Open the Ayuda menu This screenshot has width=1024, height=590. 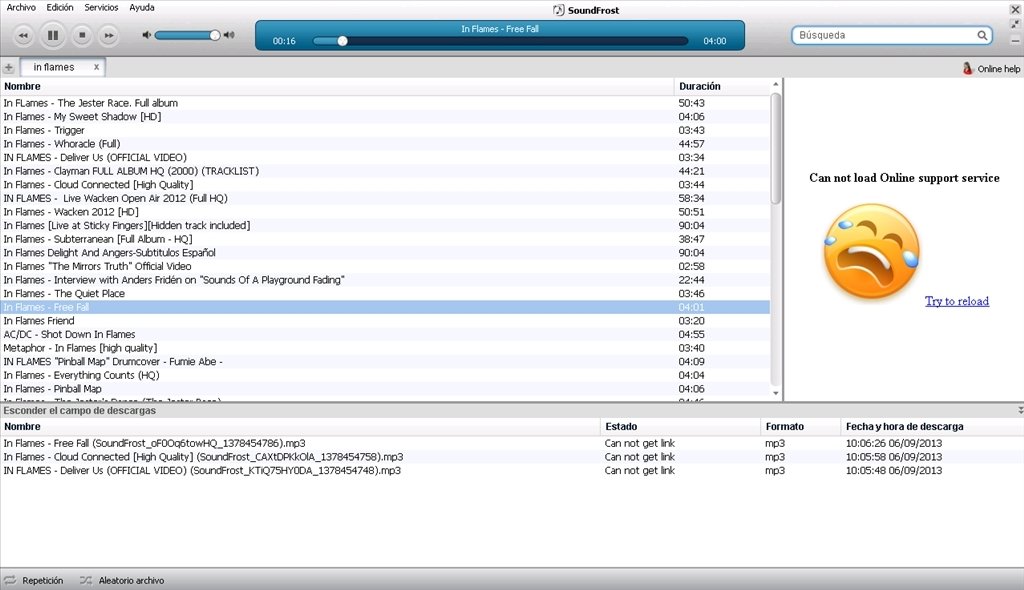tap(142, 7)
